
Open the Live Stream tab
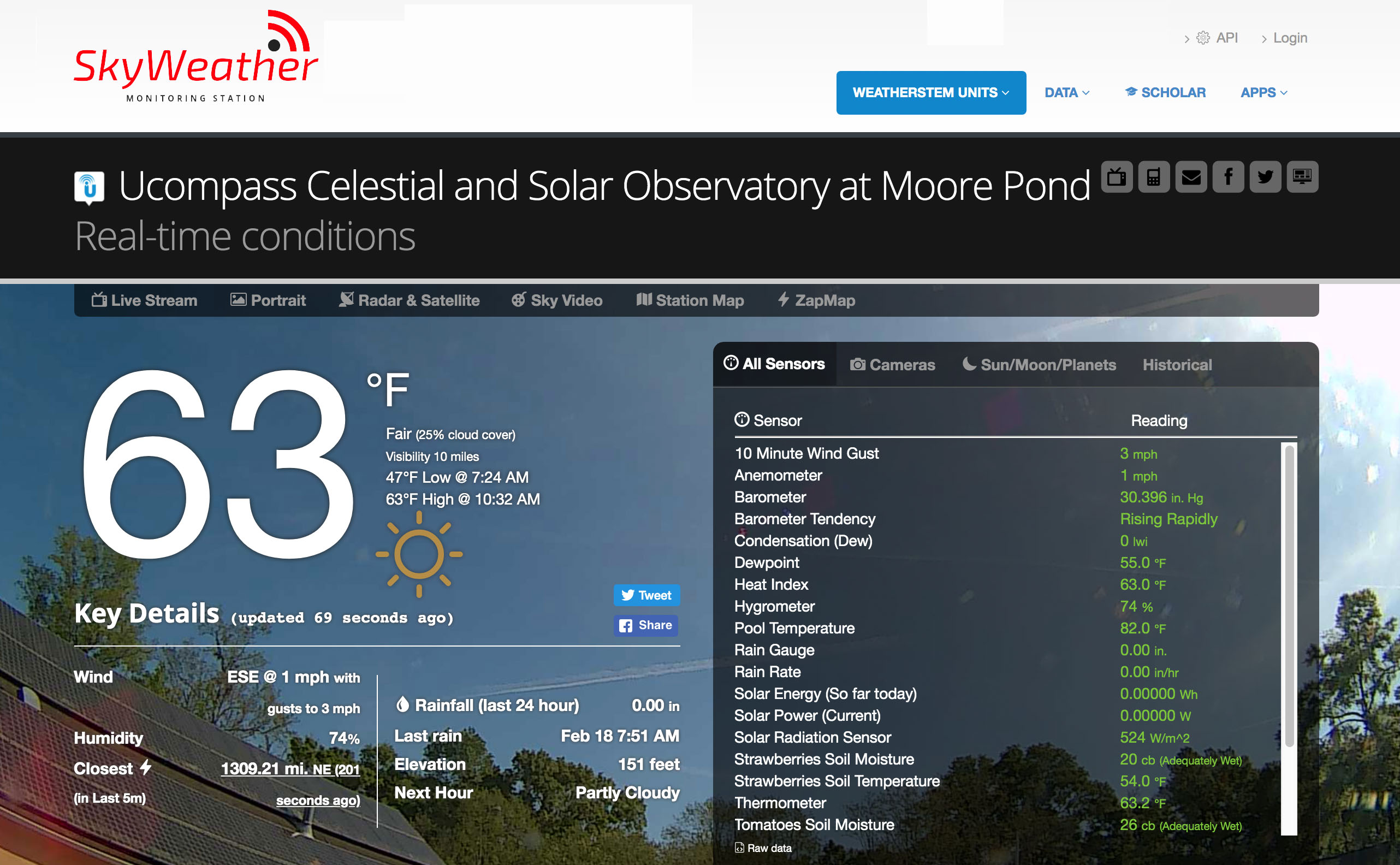coord(144,300)
